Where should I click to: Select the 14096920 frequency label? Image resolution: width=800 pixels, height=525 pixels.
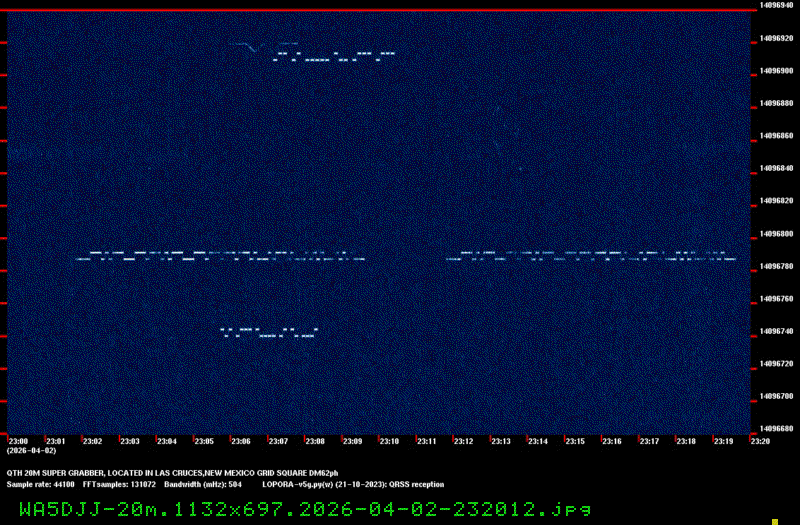coord(777,38)
